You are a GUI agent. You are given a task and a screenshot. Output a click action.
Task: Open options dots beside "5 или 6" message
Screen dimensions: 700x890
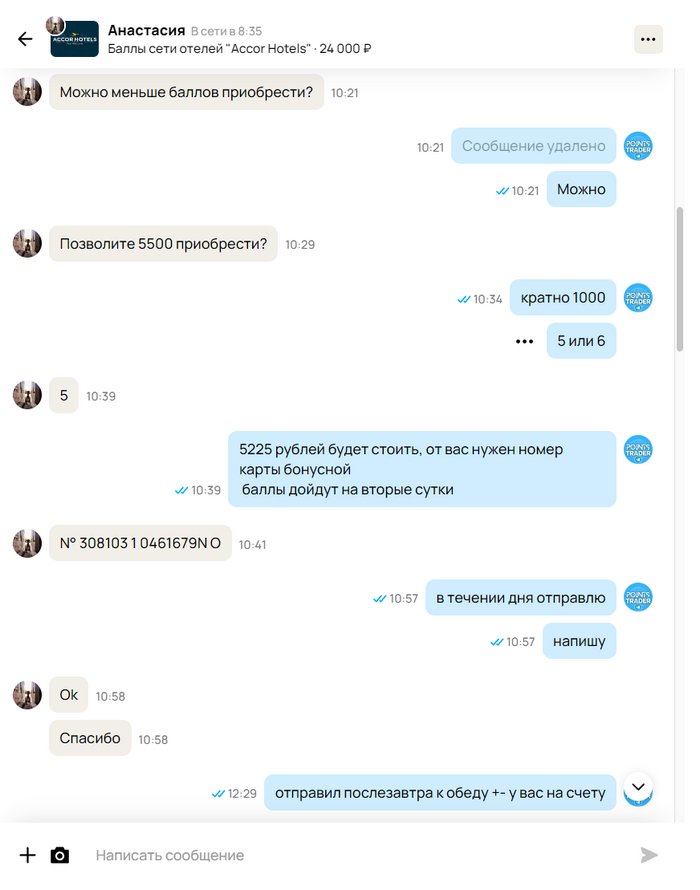524,341
